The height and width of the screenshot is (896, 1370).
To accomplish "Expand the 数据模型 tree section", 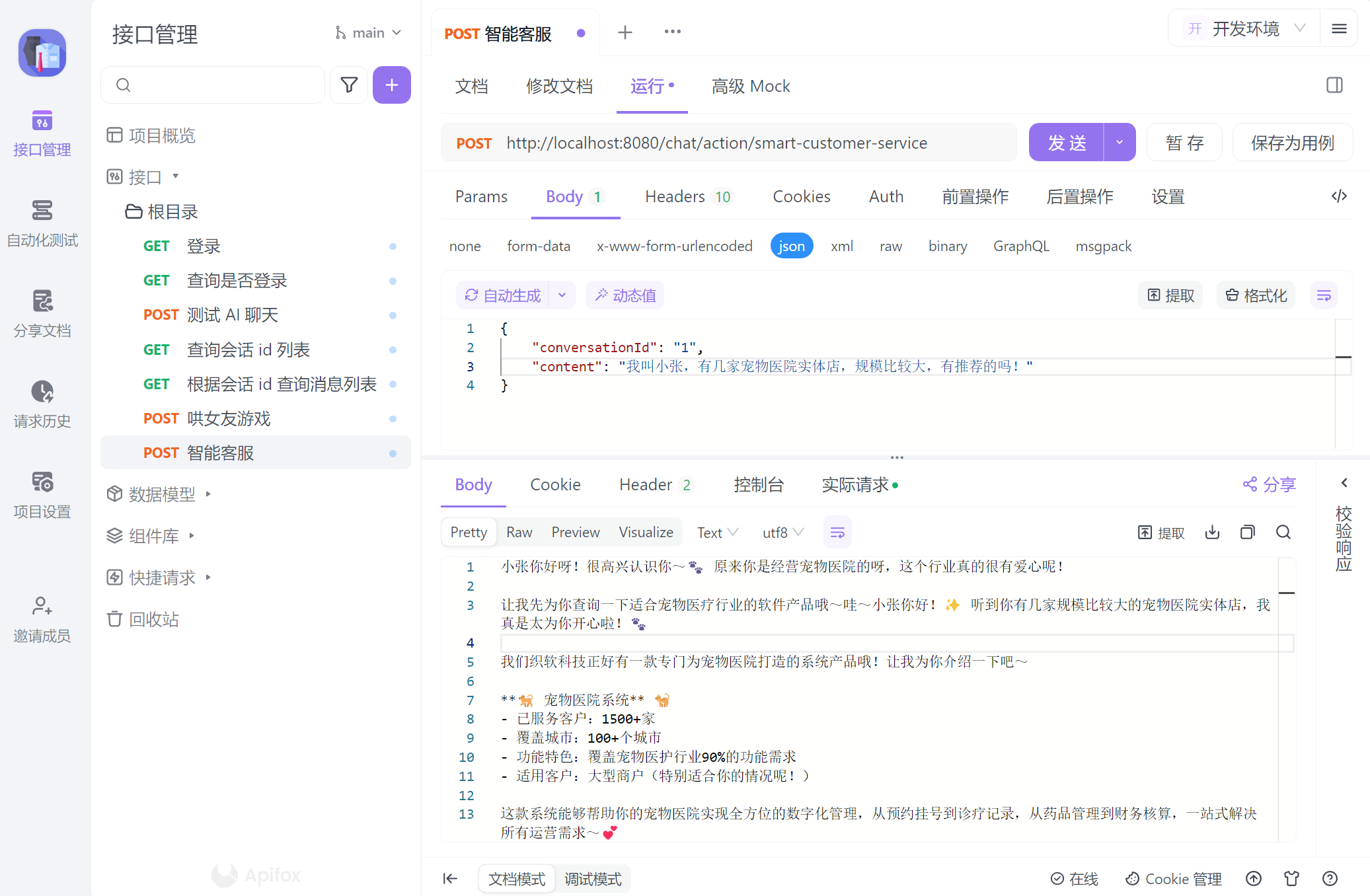I will [x=162, y=494].
